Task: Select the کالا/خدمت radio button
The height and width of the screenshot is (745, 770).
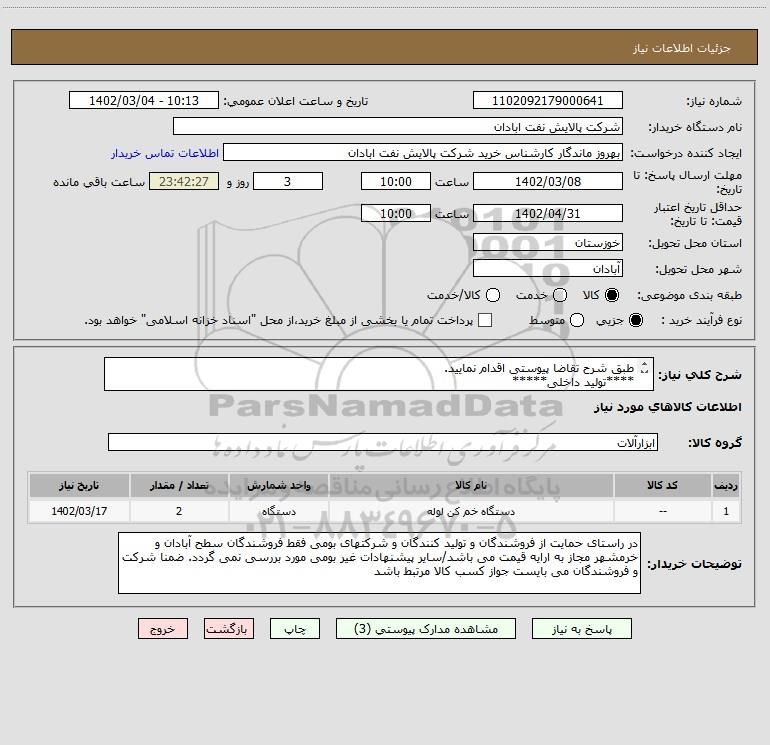Action: 493,295
